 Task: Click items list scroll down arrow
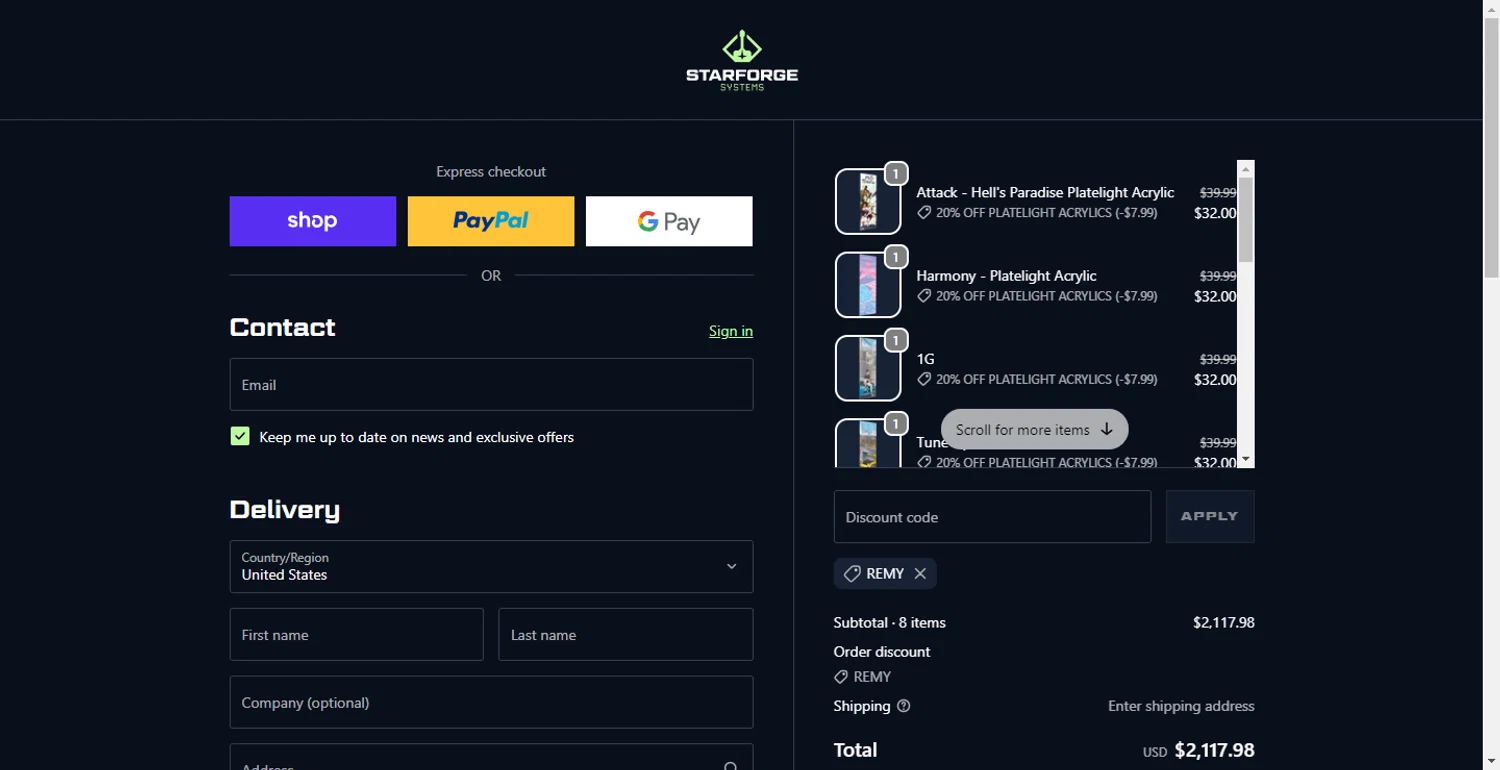(x=1246, y=459)
